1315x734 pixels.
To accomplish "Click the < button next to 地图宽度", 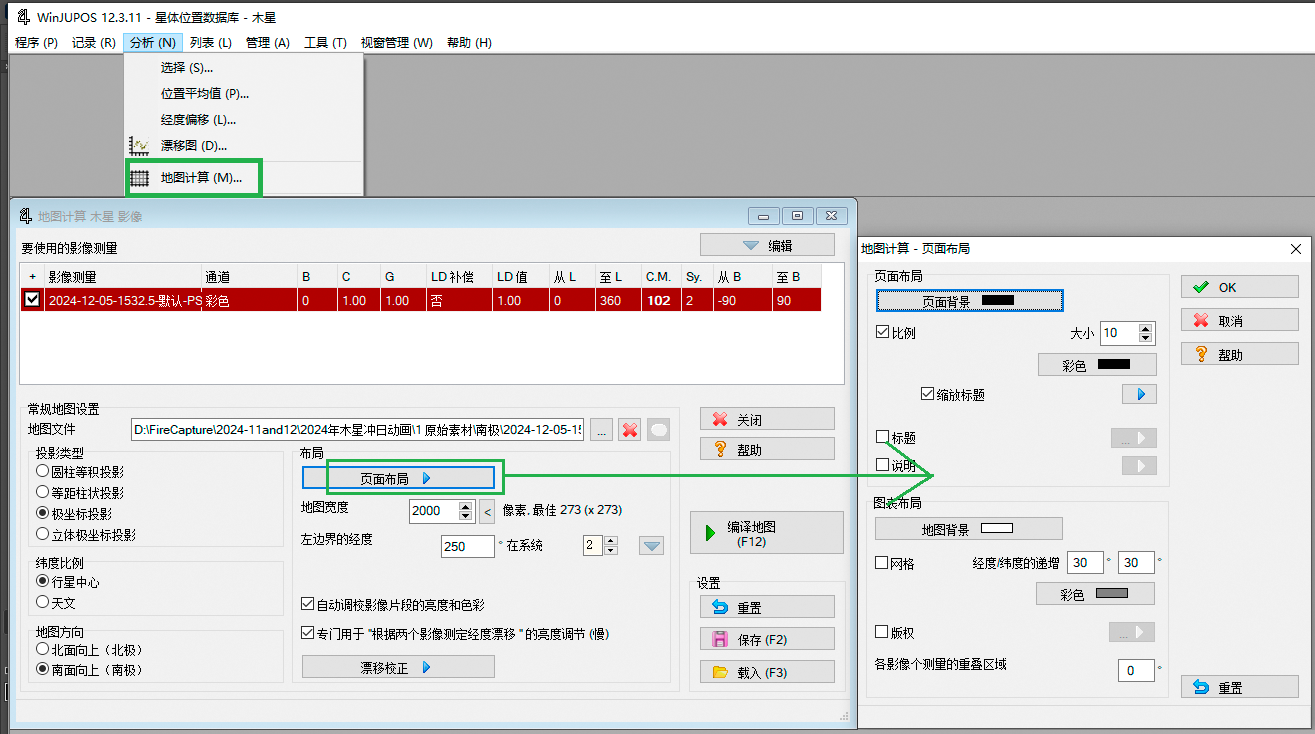I will tap(487, 511).
